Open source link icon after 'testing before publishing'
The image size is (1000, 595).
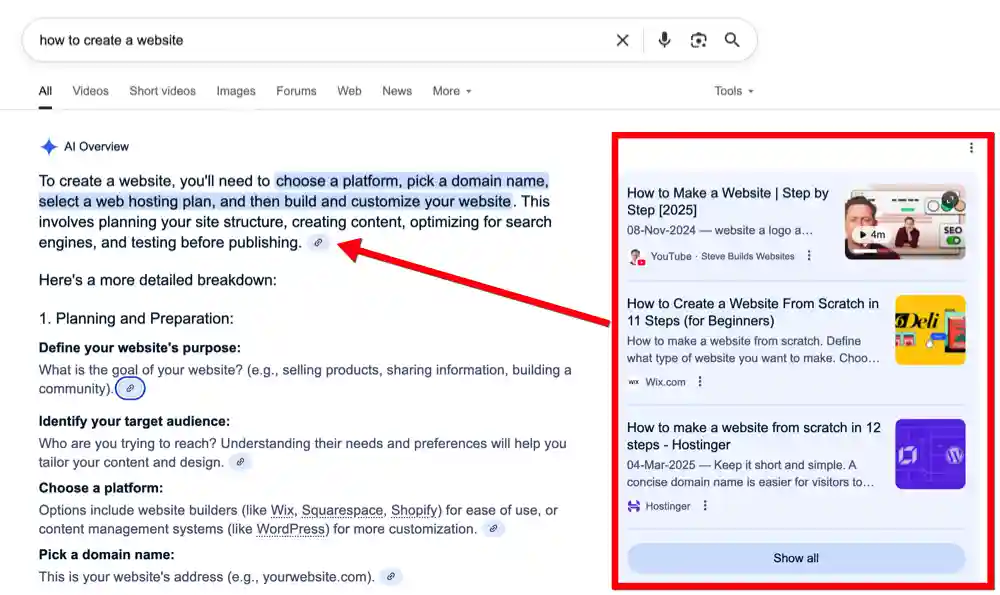pos(318,242)
